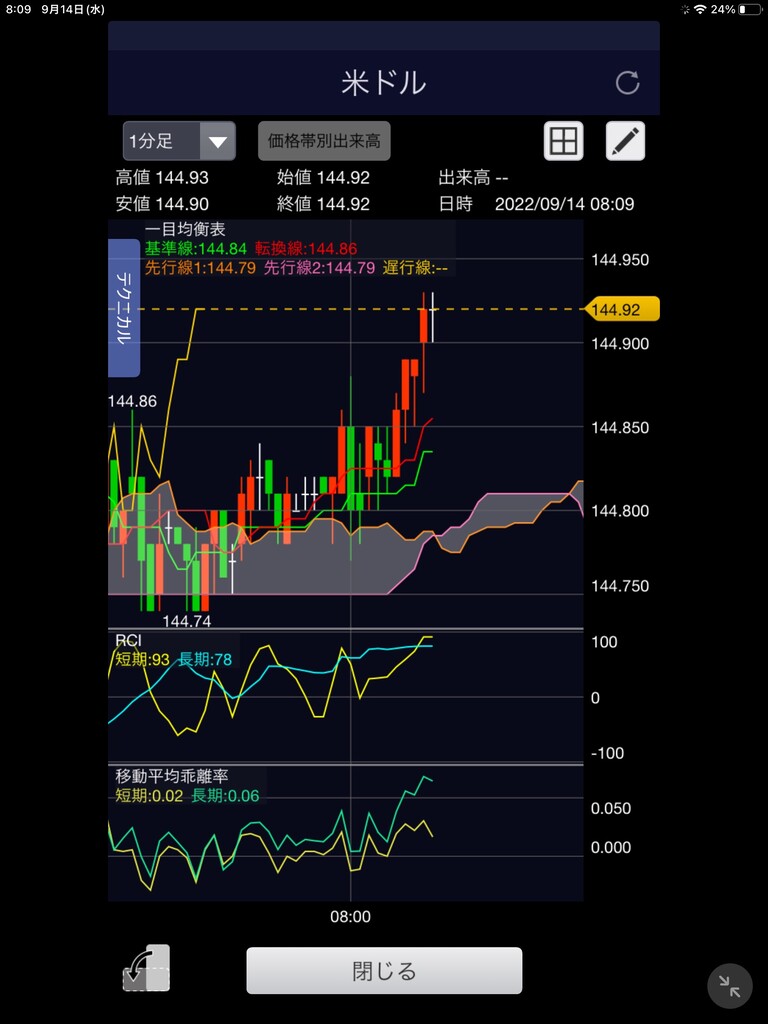768x1024 pixels.
Task: Tap the rotate screen icon
Action: pyautogui.click(x=146, y=968)
